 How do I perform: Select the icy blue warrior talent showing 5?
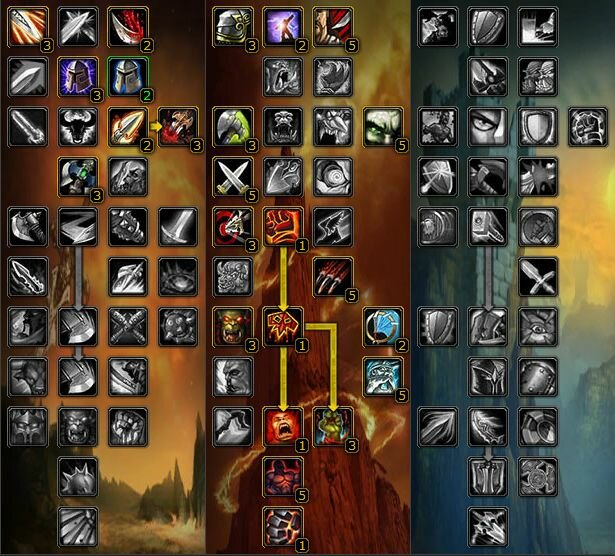click(383, 377)
